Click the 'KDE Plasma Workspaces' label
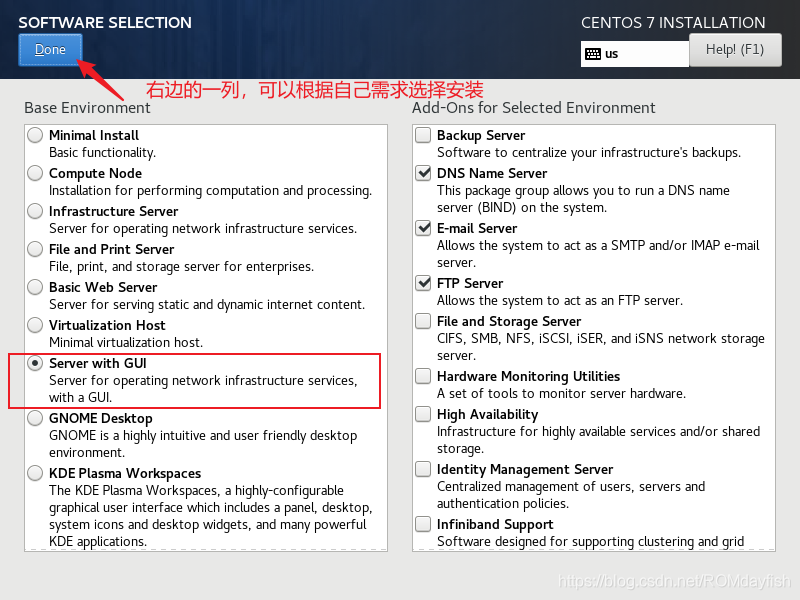Screen dimensions: 800x600 [125, 473]
